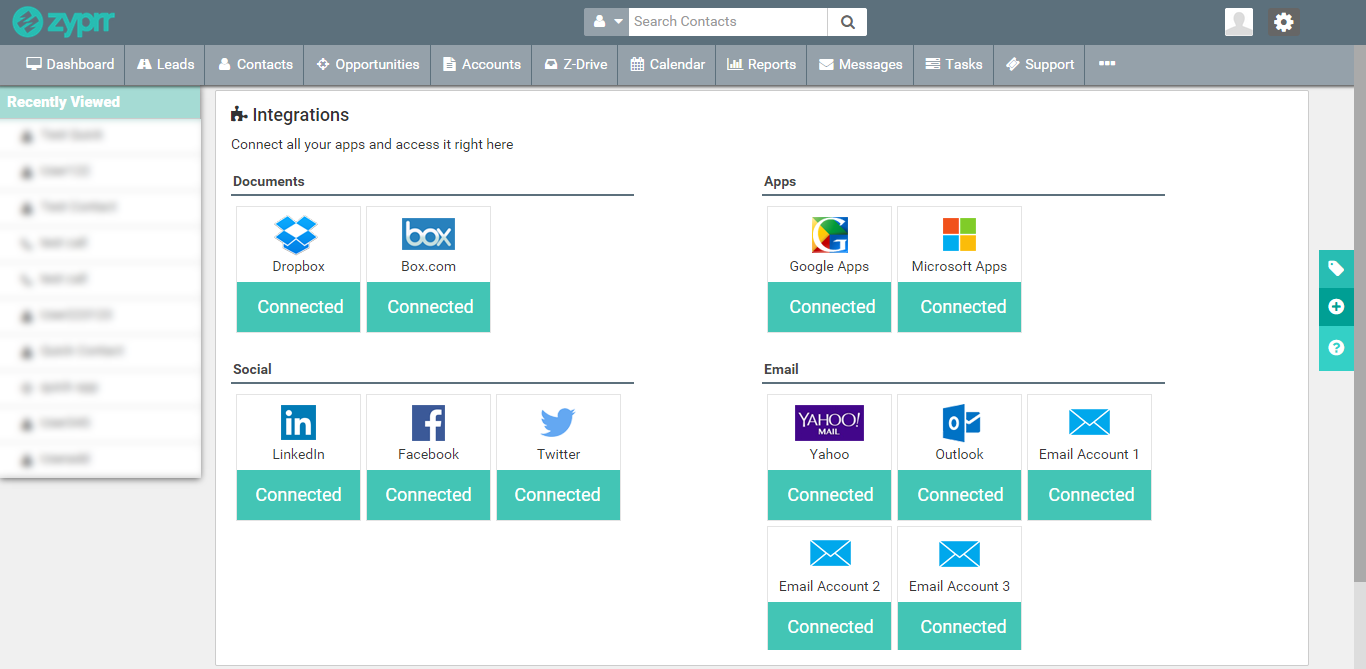Viewport: 1366px width, 669px height.
Task: Toggle the Connected status under Facebook
Action: coord(428,495)
